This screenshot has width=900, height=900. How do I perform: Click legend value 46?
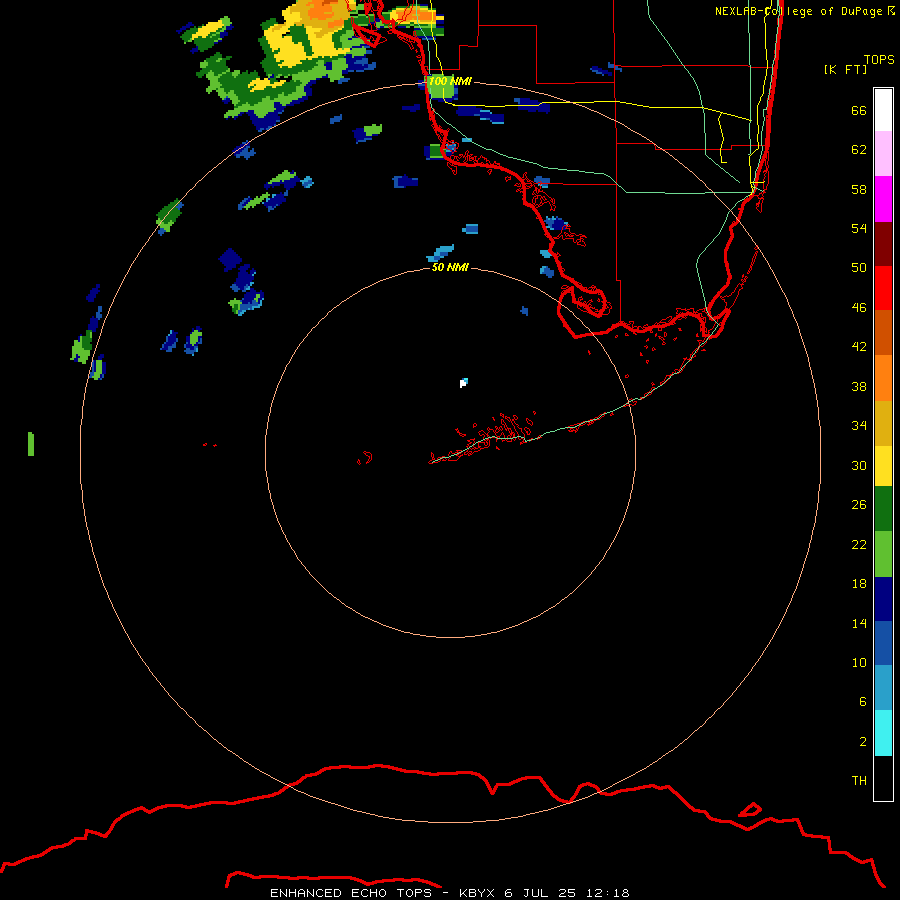[x=859, y=308]
